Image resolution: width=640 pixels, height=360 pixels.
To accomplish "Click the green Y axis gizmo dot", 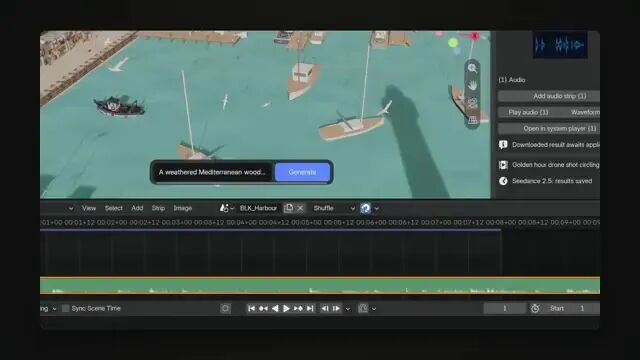I will point(453,42).
